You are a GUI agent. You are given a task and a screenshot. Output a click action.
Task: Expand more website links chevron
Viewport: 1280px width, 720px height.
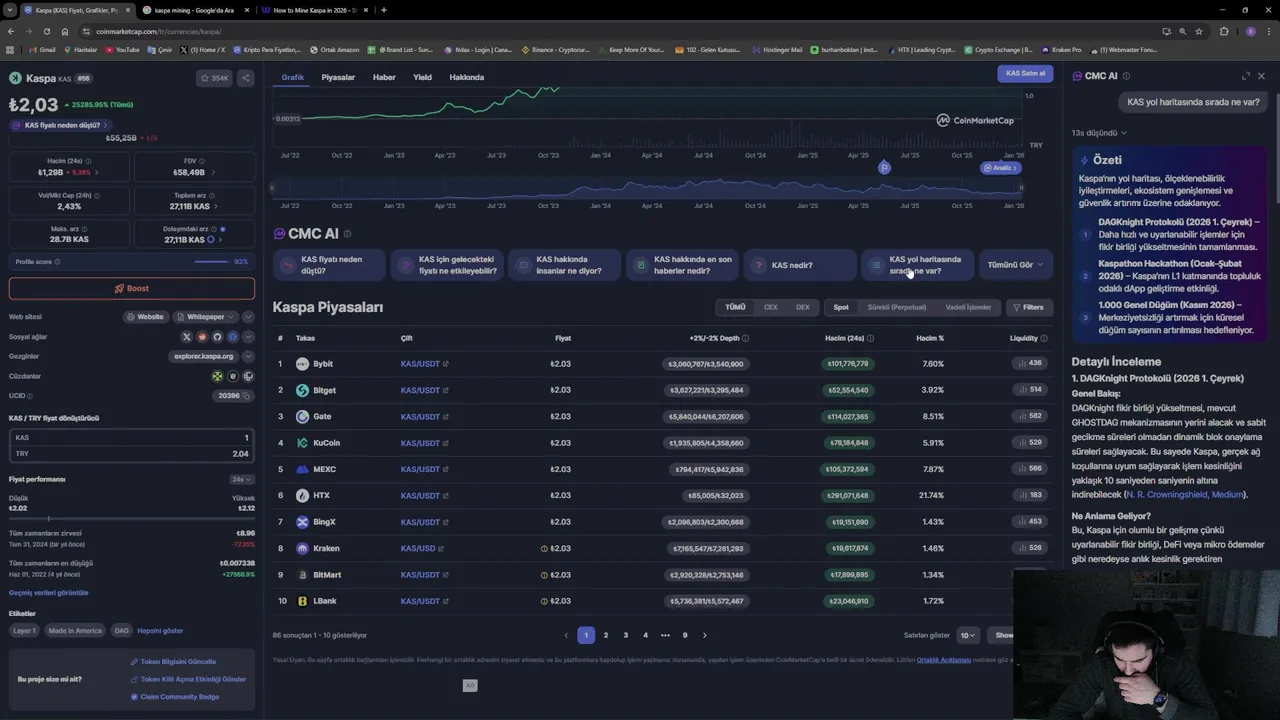248,317
